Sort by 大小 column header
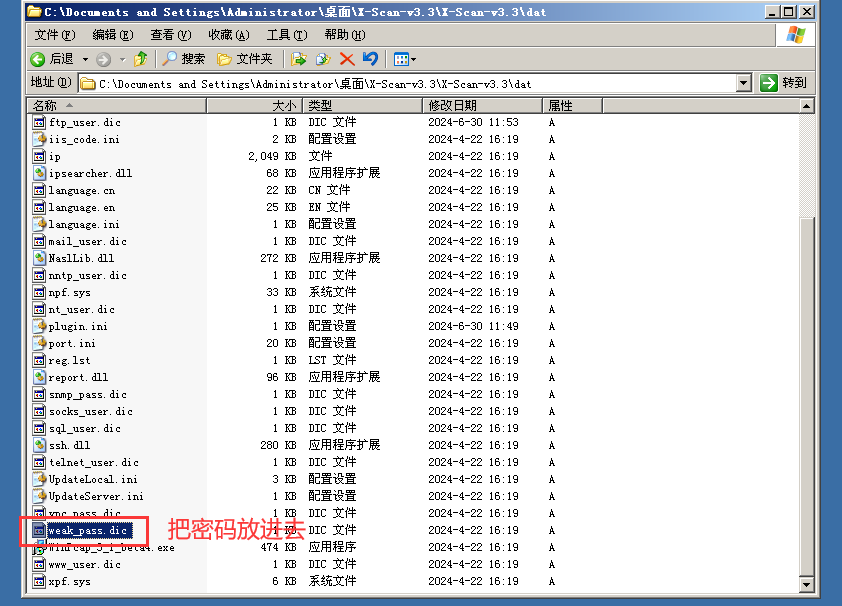The height and width of the screenshot is (606, 842). click(255, 106)
